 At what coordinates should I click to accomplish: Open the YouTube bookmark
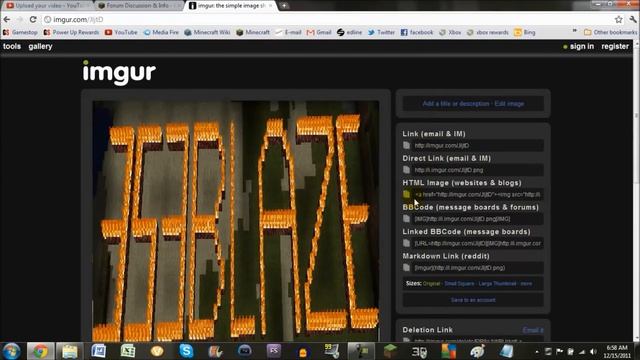(x=121, y=32)
